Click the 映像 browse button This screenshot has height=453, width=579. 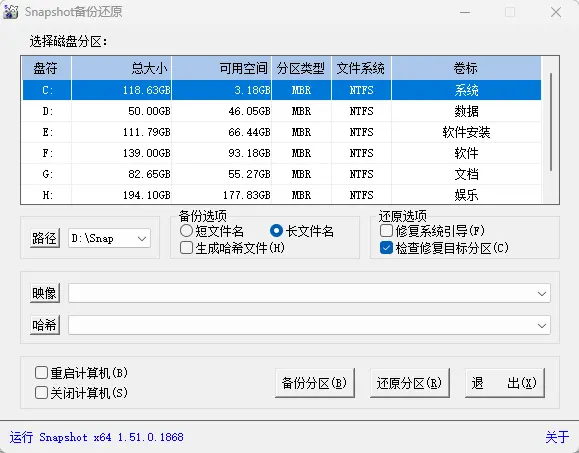point(44,293)
